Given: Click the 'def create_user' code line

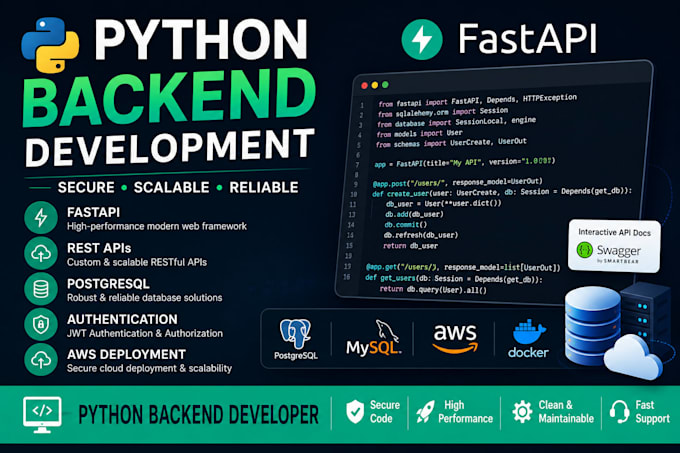Looking at the screenshot, I should tap(502, 192).
